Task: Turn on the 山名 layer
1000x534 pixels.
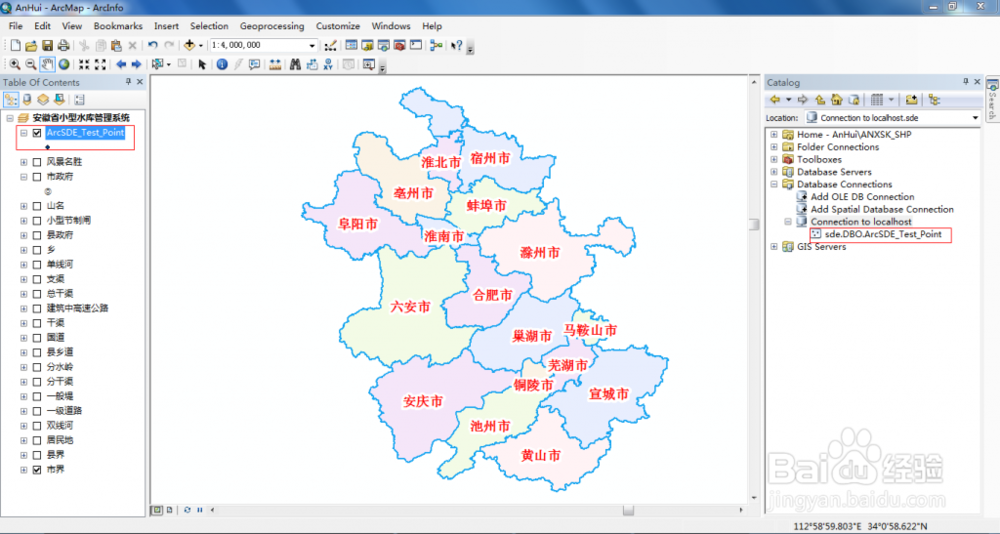Action: coord(36,206)
